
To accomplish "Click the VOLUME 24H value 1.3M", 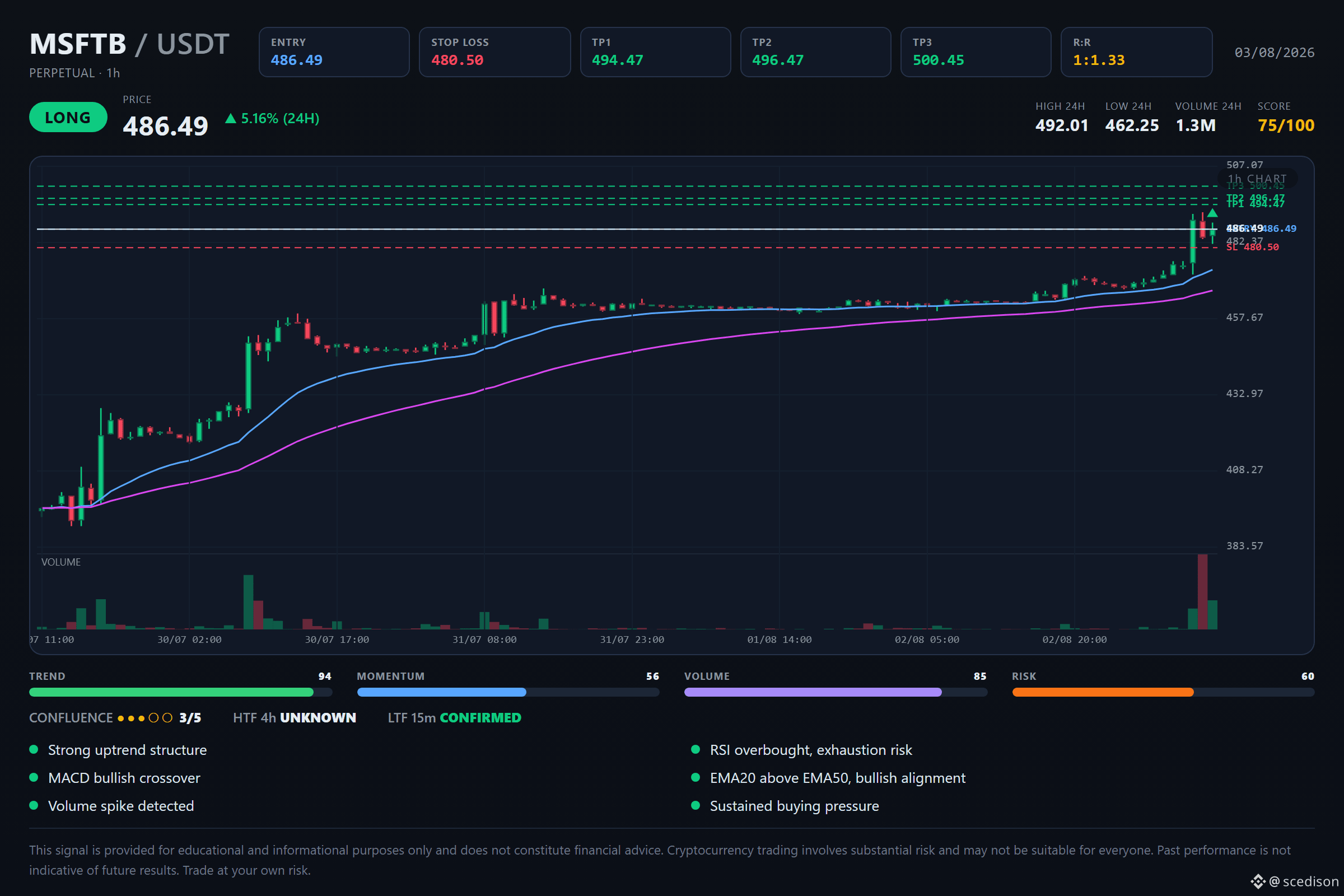I will (1196, 125).
